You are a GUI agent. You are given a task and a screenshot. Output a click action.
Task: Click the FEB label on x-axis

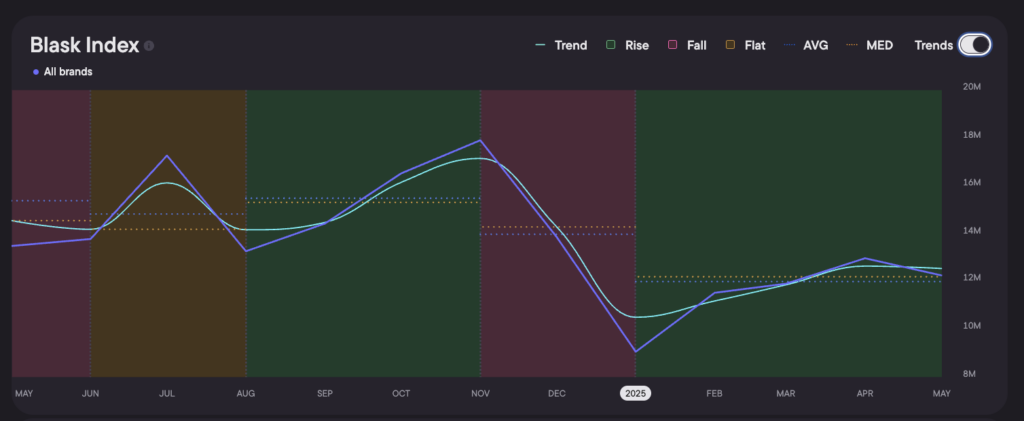point(714,394)
